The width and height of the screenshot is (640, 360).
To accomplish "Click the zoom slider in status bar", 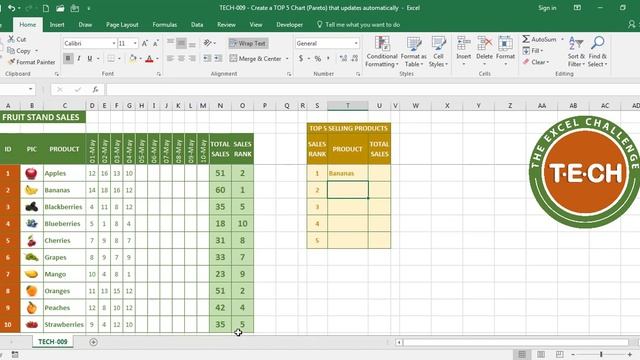I will (601, 354).
